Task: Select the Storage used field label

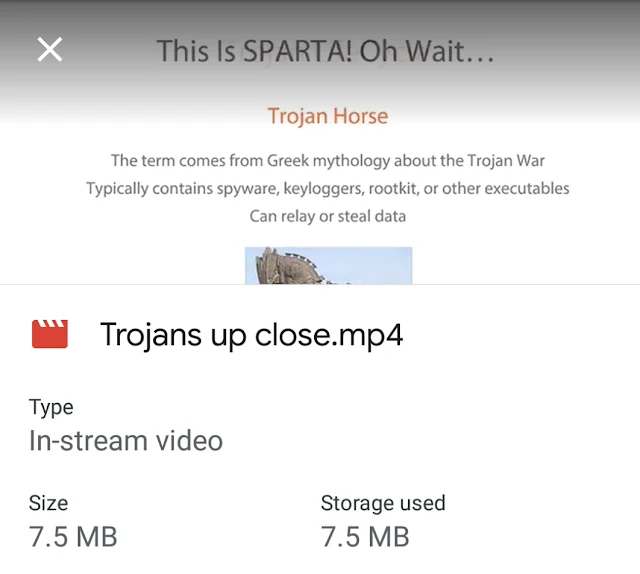Action: [x=383, y=503]
